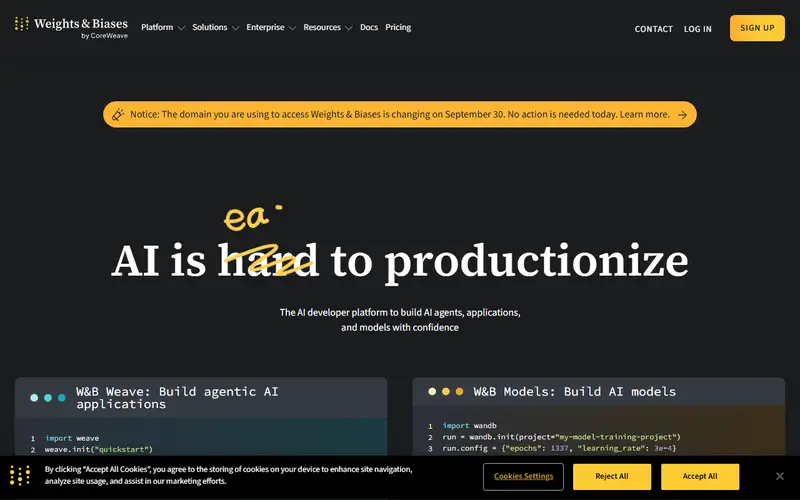Click the dotted logo in the cookie banner
Viewport: 800px width, 500px height.
tap(20, 476)
